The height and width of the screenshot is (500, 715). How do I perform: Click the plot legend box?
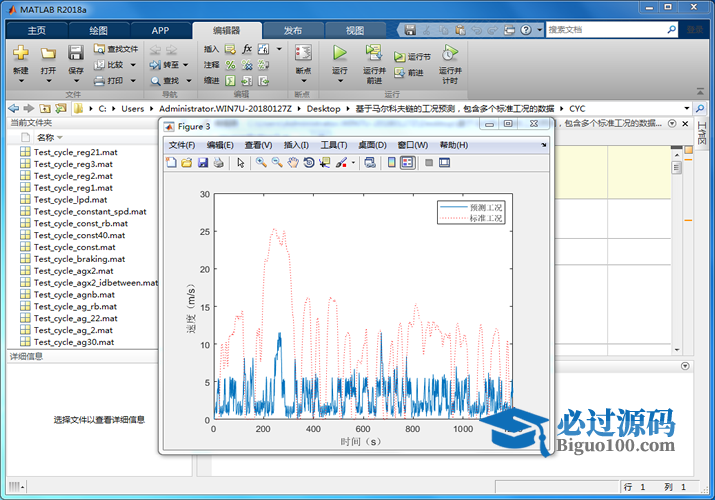[x=471, y=213]
